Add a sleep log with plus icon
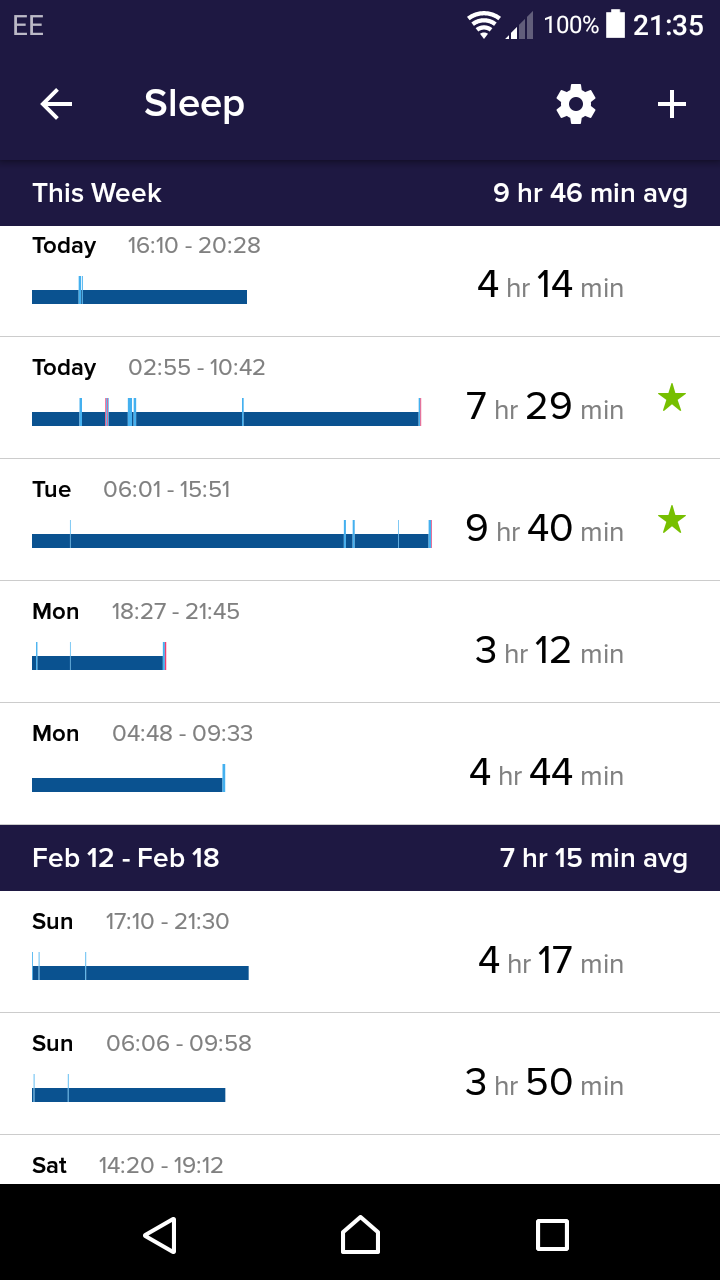This screenshot has width=720, height=1280. pyautogui.click(x=672, y=104)
